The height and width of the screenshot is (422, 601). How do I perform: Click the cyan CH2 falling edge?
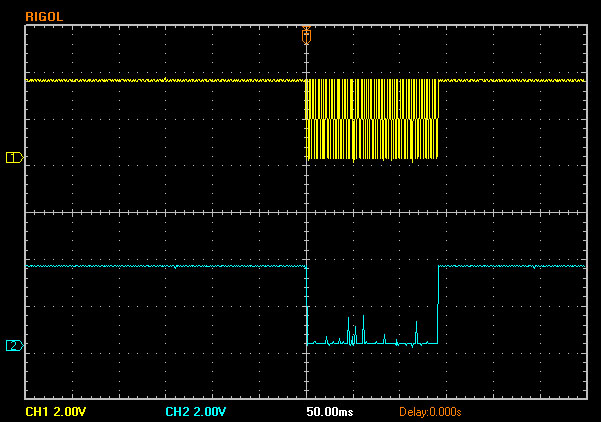306,305
